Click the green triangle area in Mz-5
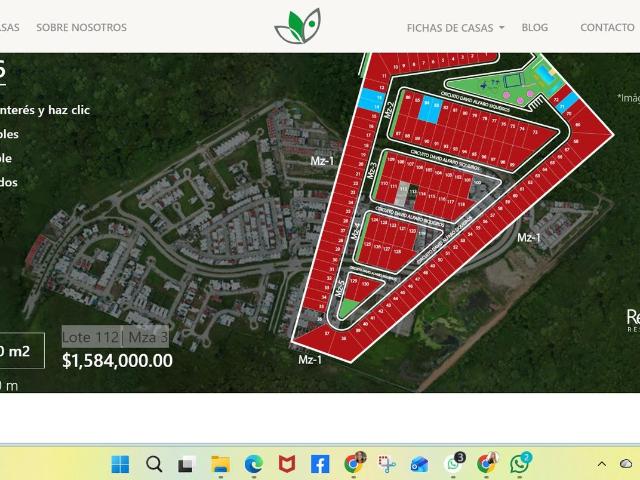Image resolution: width=640 pixels, height=480 pixels. [x=348, y=308]
